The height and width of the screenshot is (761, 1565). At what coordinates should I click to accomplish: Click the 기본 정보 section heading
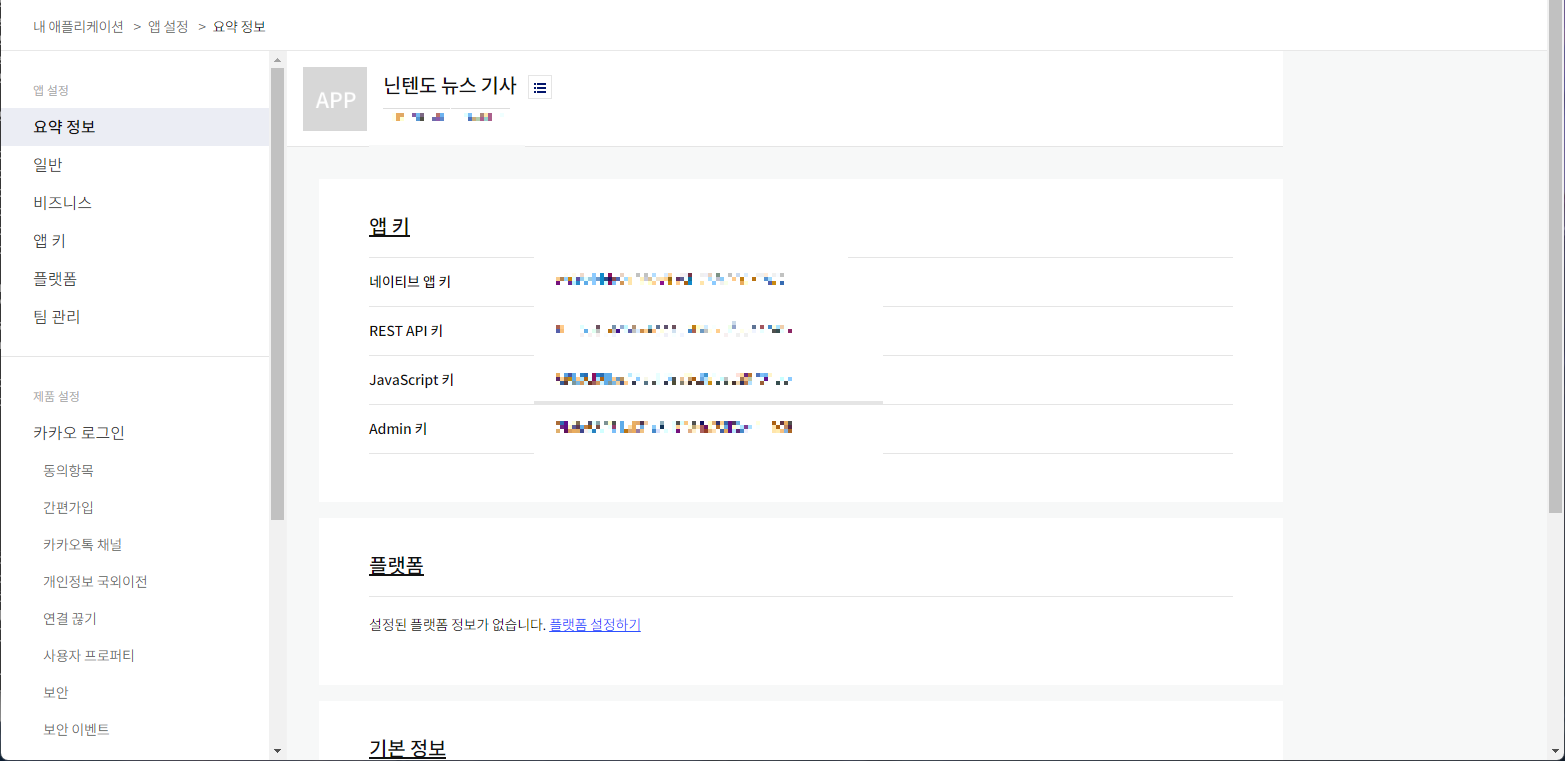[407, 748]
